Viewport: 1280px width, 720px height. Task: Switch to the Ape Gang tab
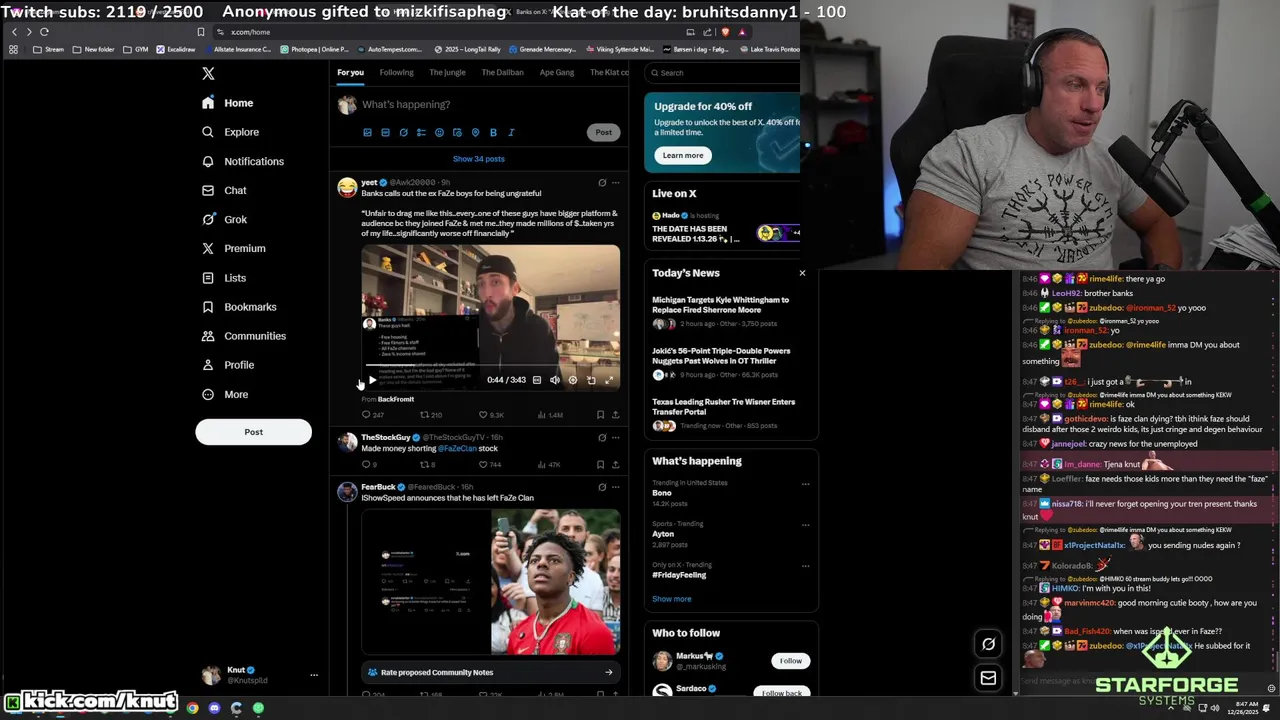[557, 72]
